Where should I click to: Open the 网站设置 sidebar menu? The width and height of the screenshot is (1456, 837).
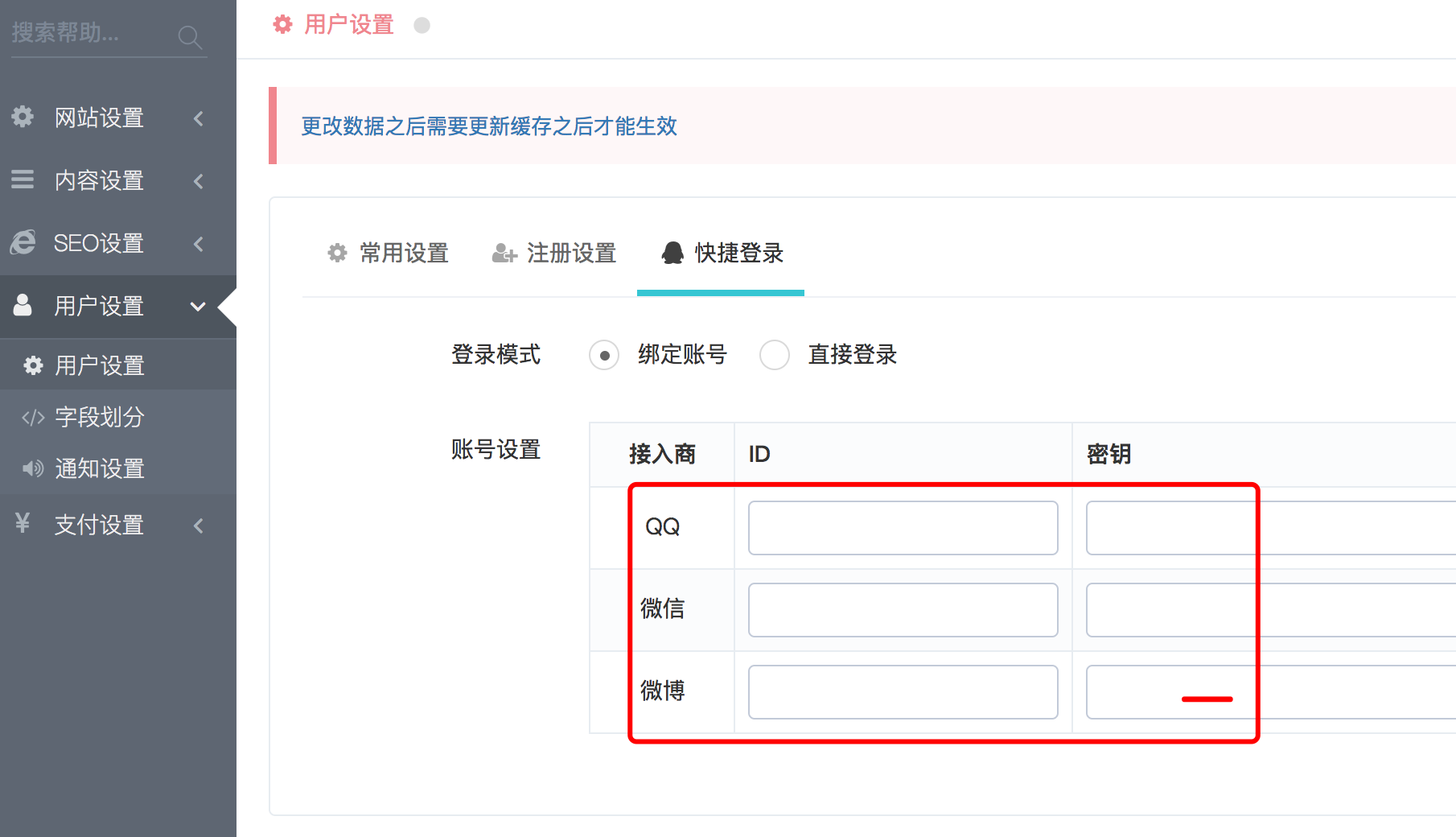(118, 118)
